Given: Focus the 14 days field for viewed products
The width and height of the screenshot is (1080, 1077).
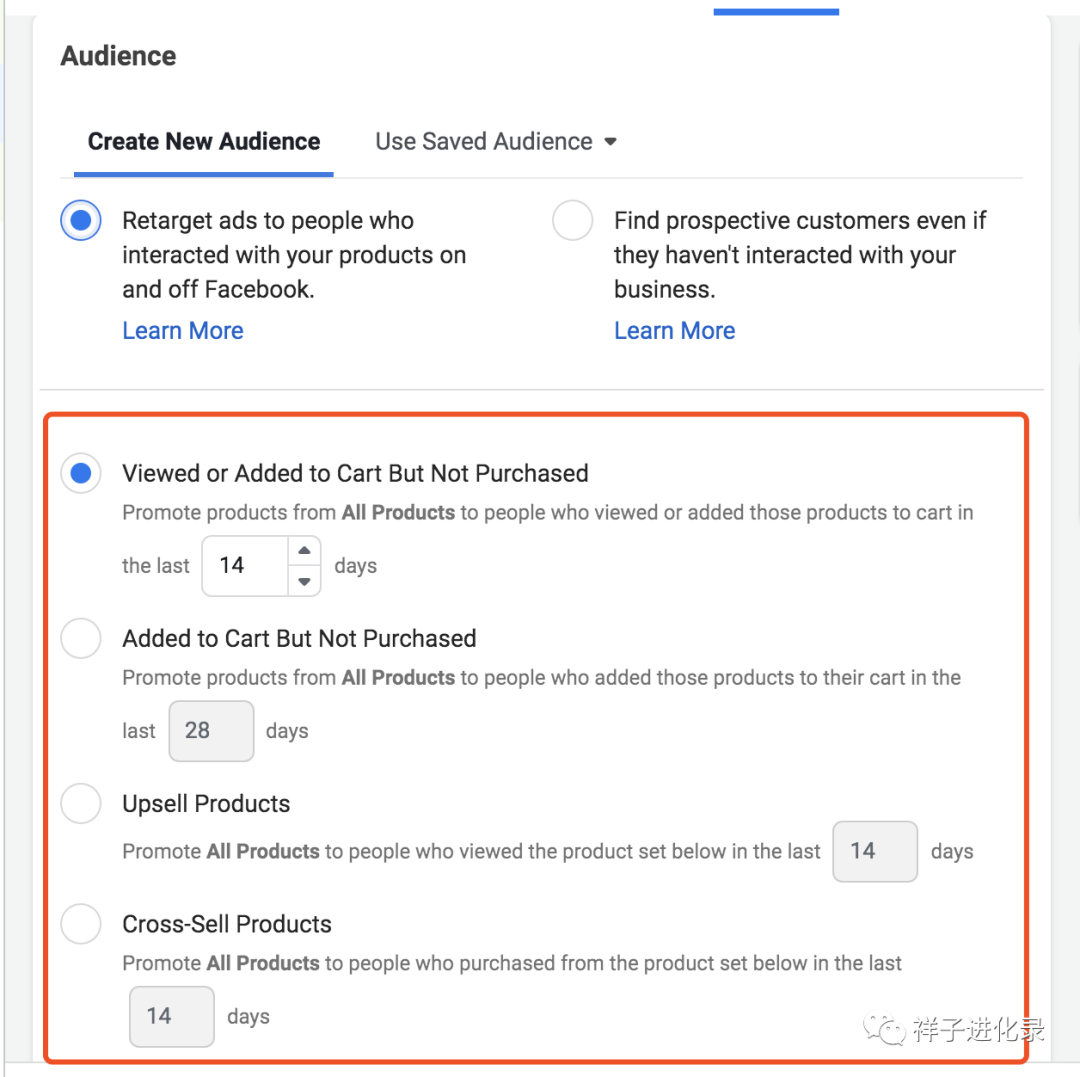Looking at the screenshot, I should point(245,566).
